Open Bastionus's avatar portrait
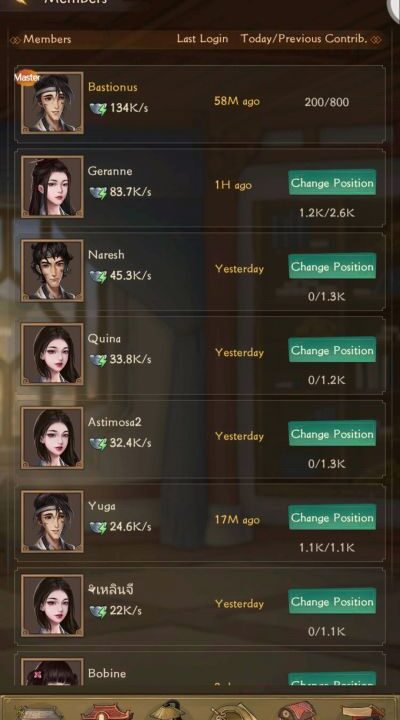Image resolution: width=400 pixels, height=720 pixels. pyautogui.click(x=52, y=103)
